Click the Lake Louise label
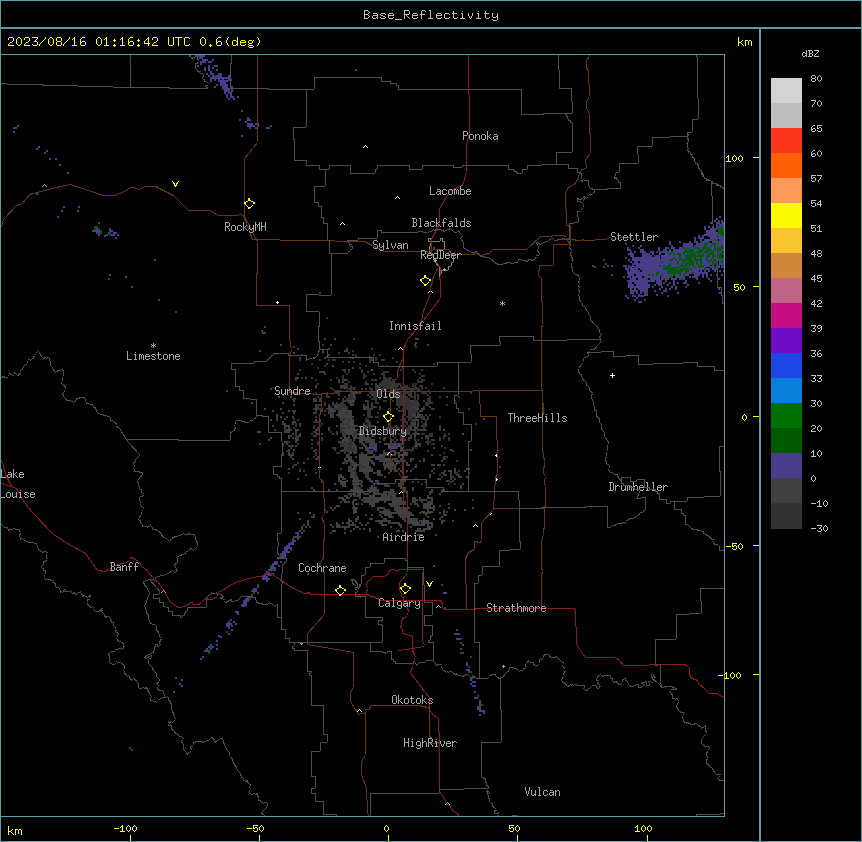Image resolution: width=862 pixels, height=842 pixels. tap(18, 484)
